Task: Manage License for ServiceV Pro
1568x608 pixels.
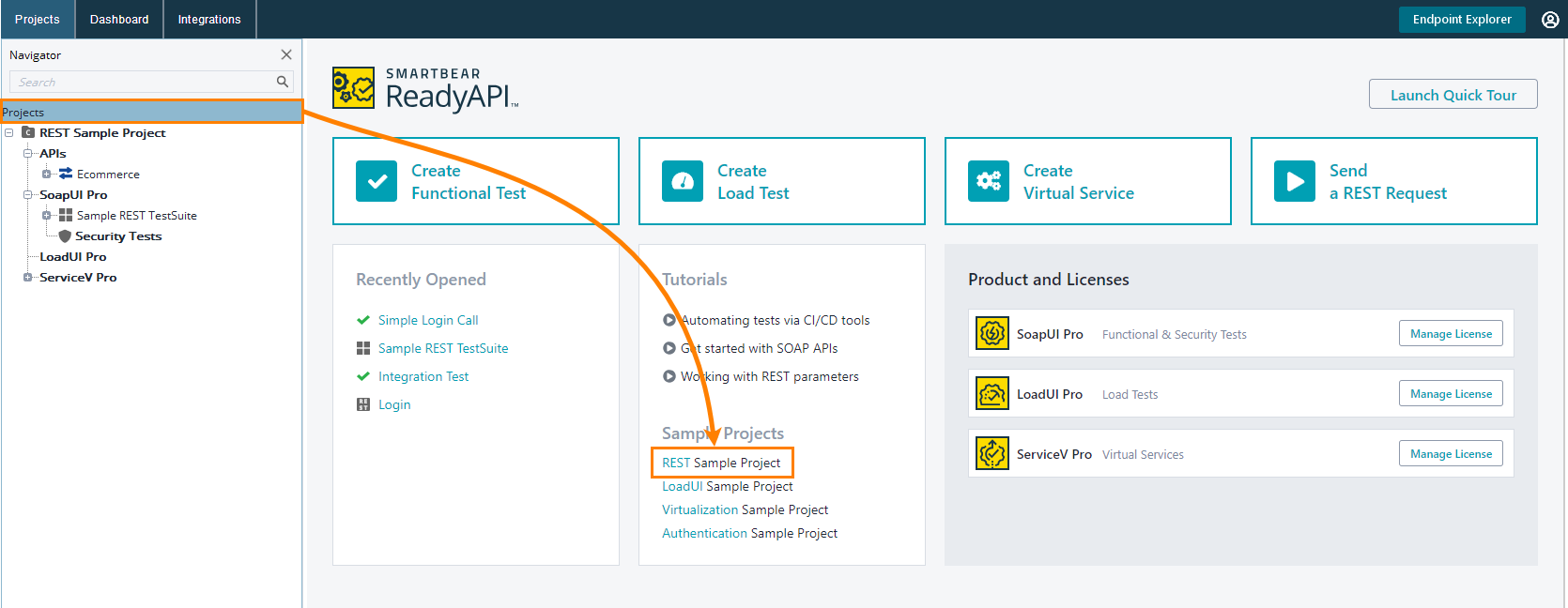Action: click(1451, 453)
